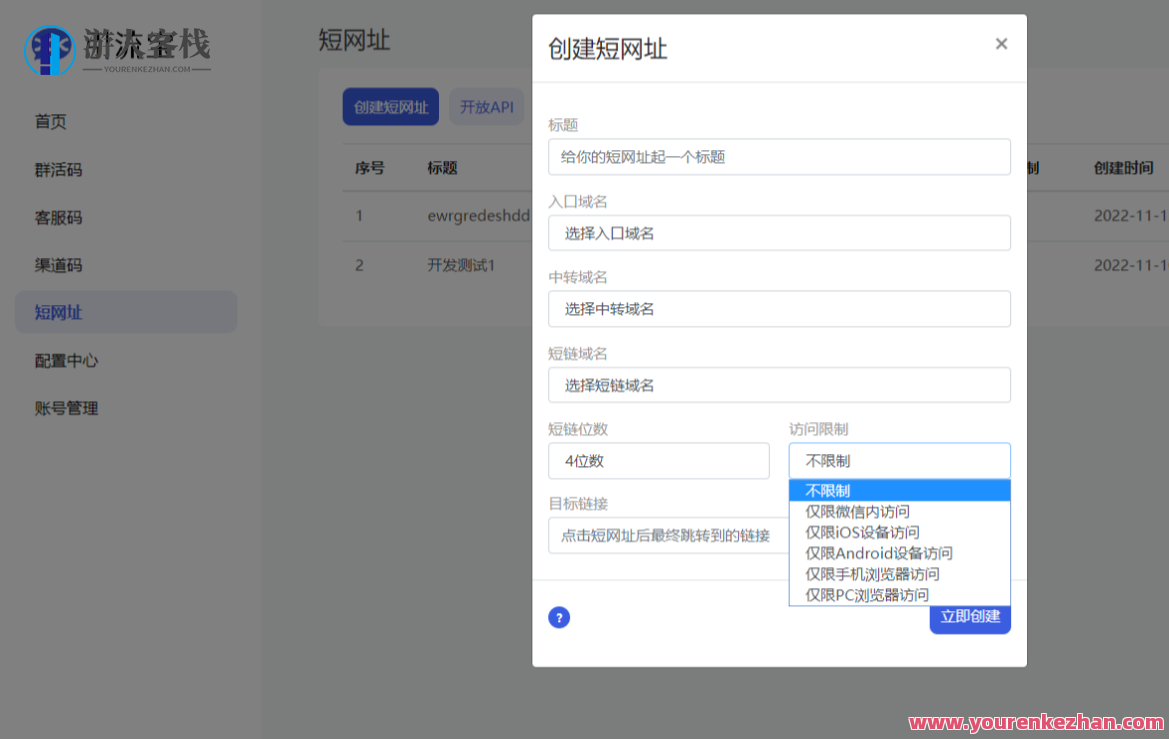Open the 短链域名 dropdown

779,384
